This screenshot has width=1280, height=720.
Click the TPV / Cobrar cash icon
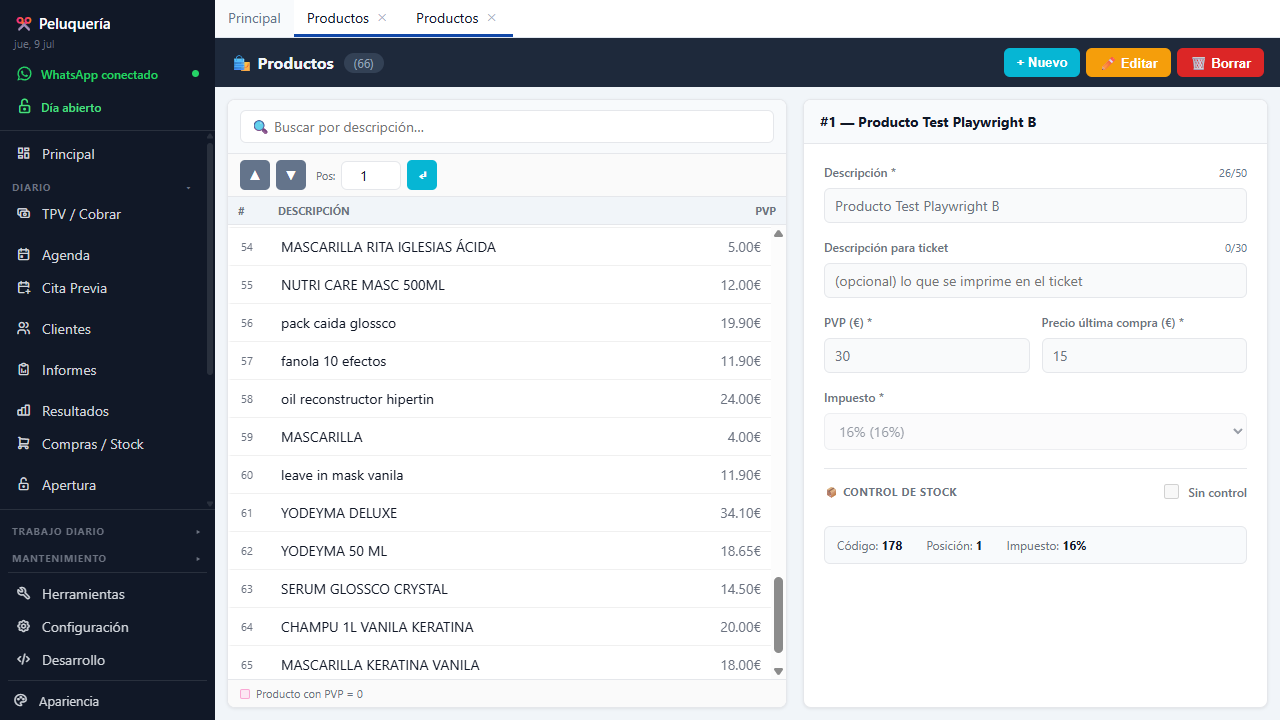(24, 214)
